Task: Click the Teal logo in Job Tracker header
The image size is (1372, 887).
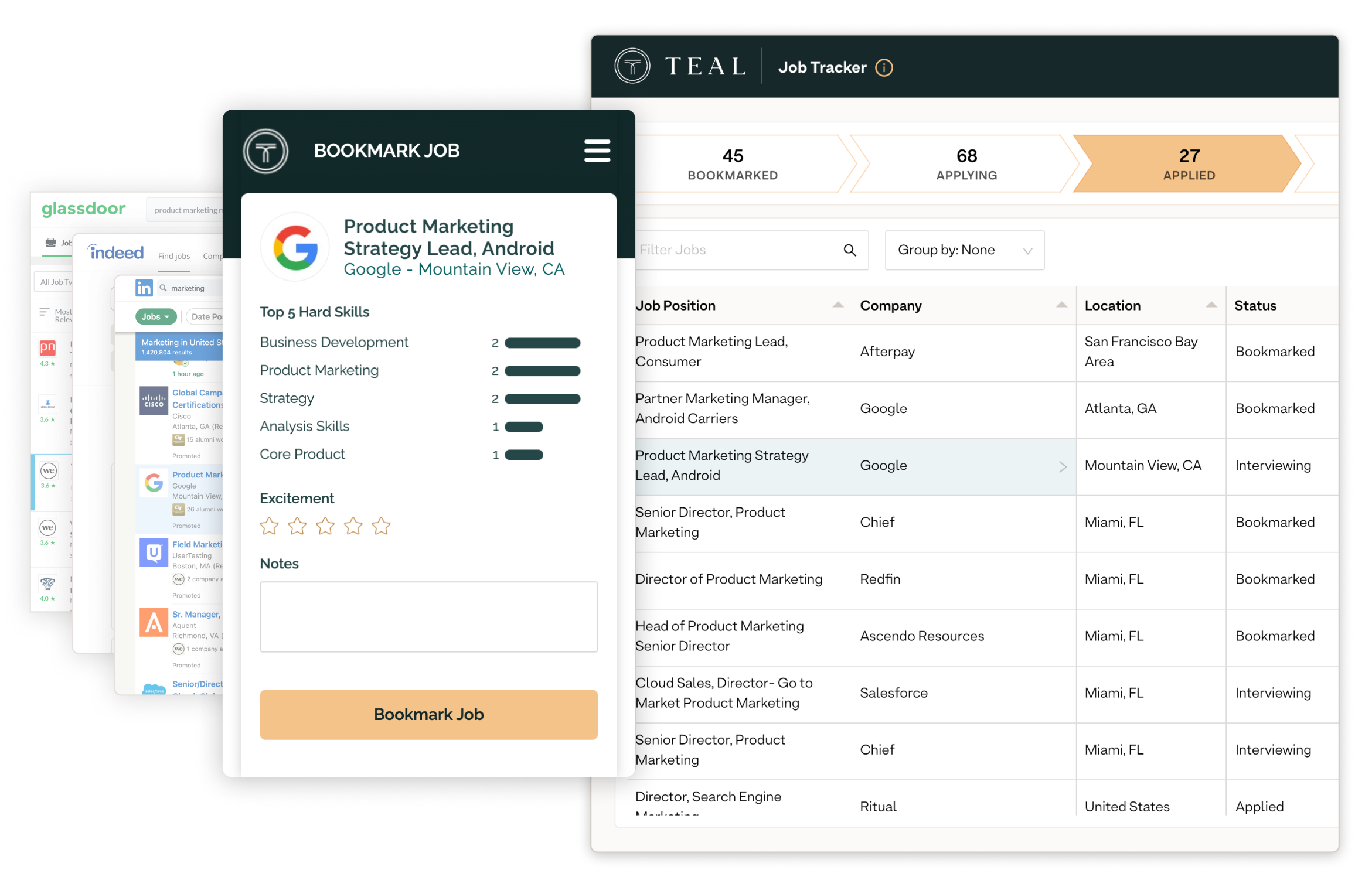Action: (x=632, y=66)
